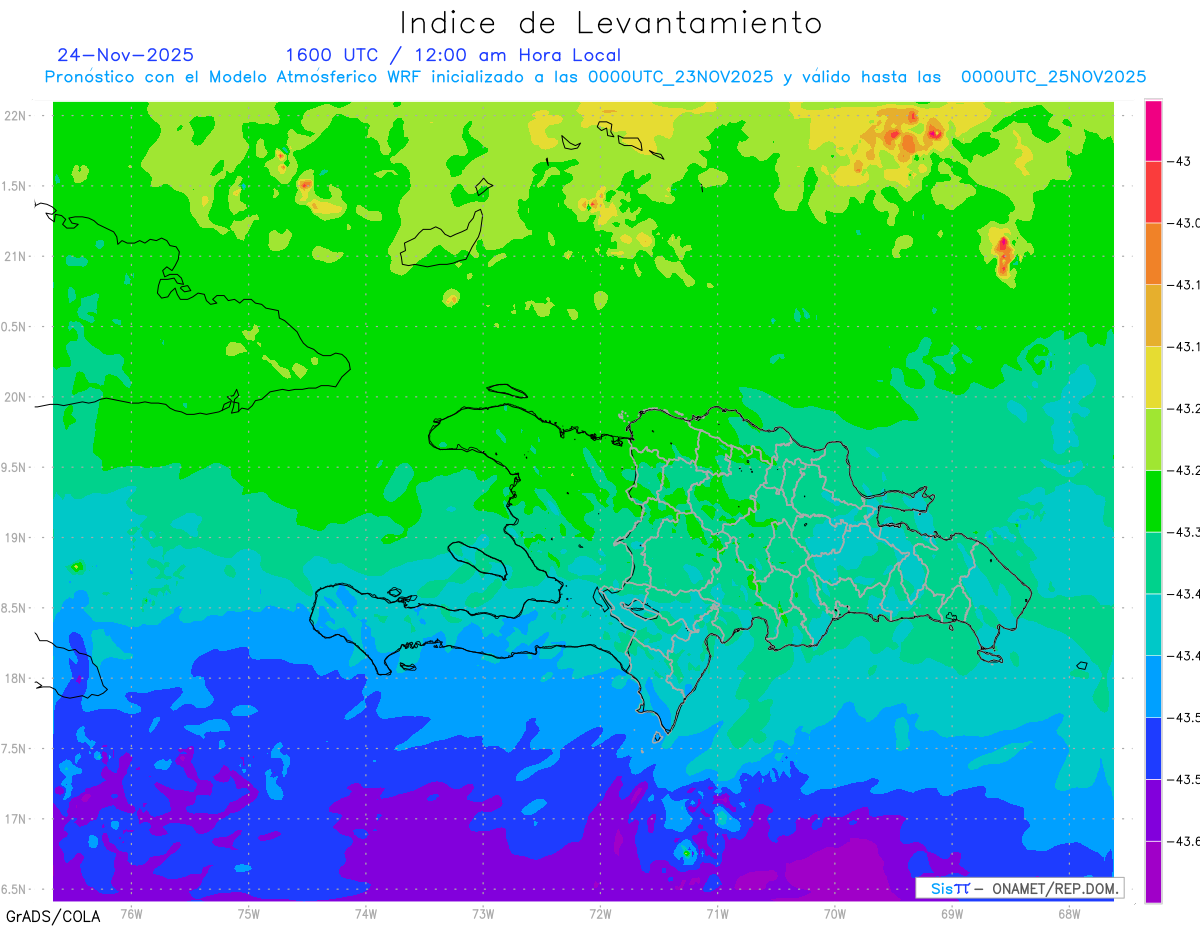The height and width of the screenshot is (927, 1200).
Task: Click the forecast line beginning "Pronostico con el Modelo"
Action: coord(595,77)
